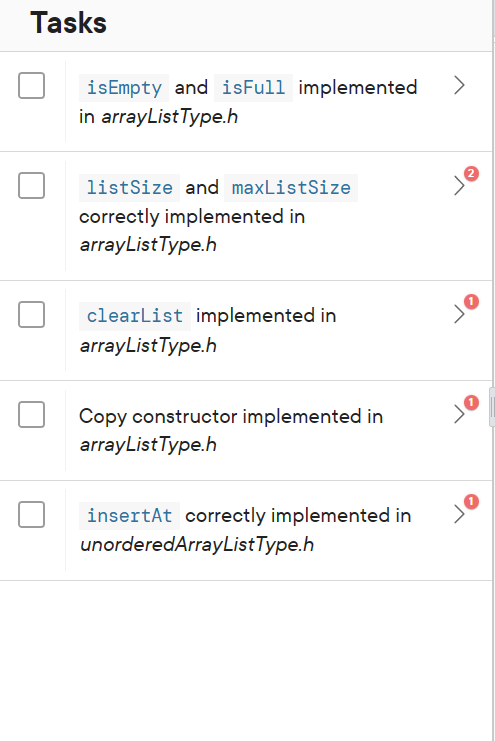Click the red 2 badge on listSize task
495x741 pixels.
click(x=471, y=173)
